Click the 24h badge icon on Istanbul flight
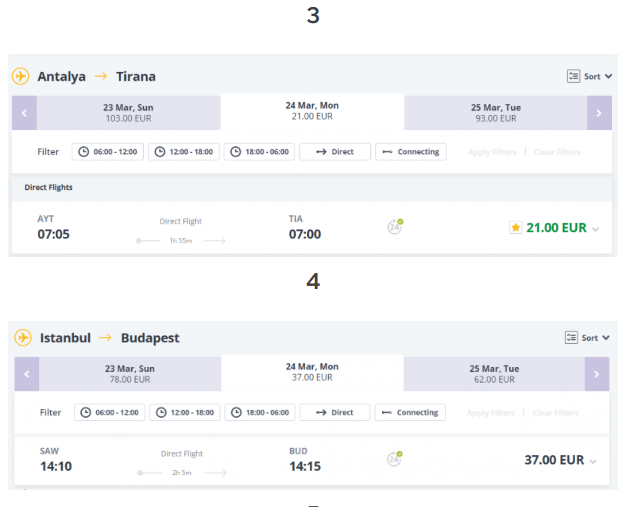Viewport: 629px width, 507px height. (395, 459)
